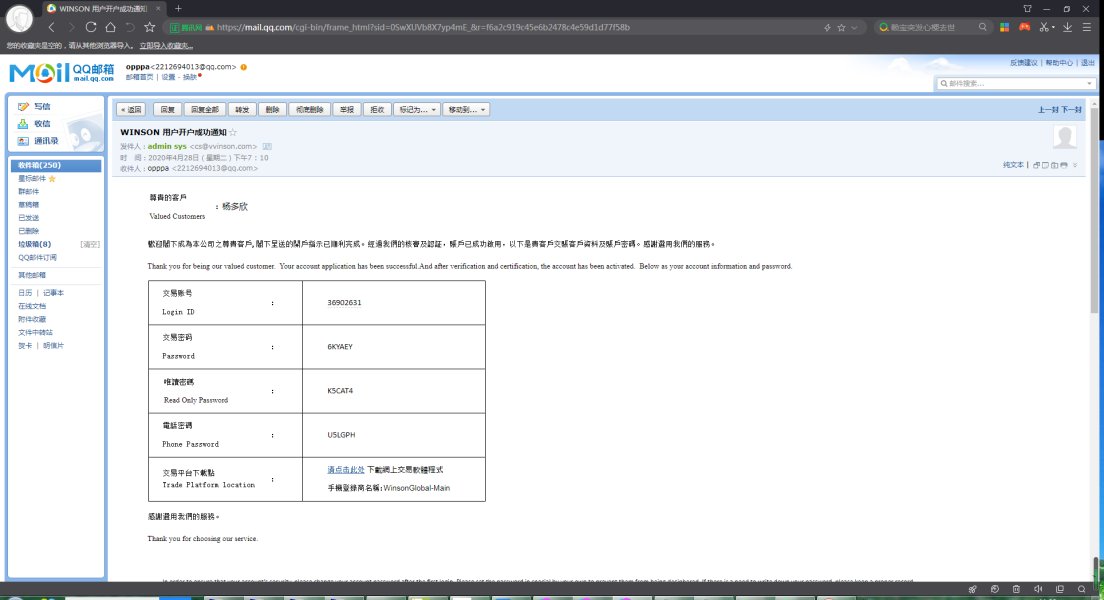Open 附件收藏 attachment favorites
The image size is (1104, 600).
[32, 319]
